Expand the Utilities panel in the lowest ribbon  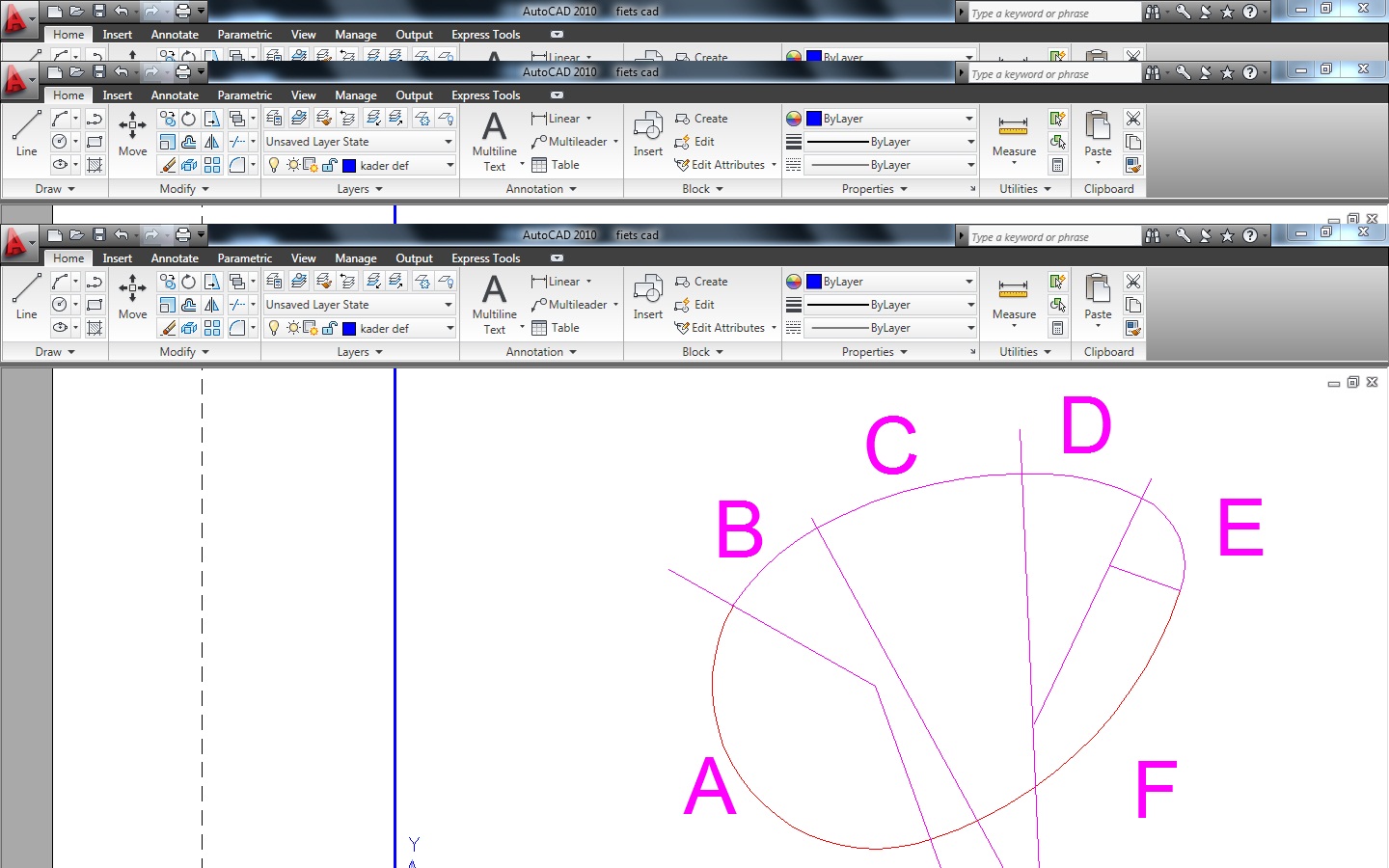pos(1025,352)
